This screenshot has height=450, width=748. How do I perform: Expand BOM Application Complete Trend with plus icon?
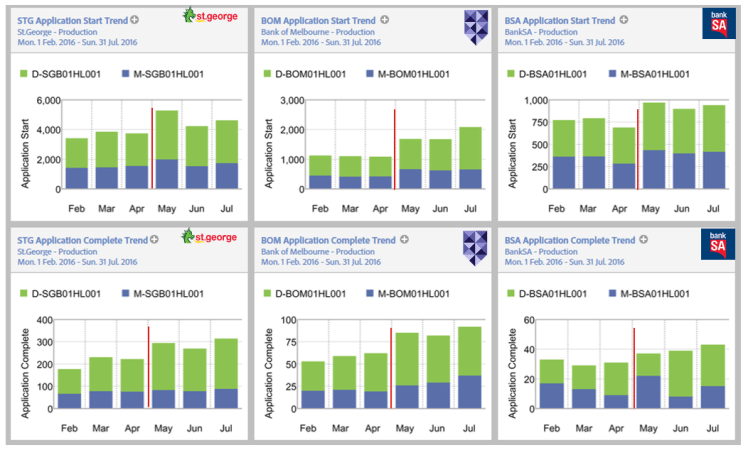[398, 240]
